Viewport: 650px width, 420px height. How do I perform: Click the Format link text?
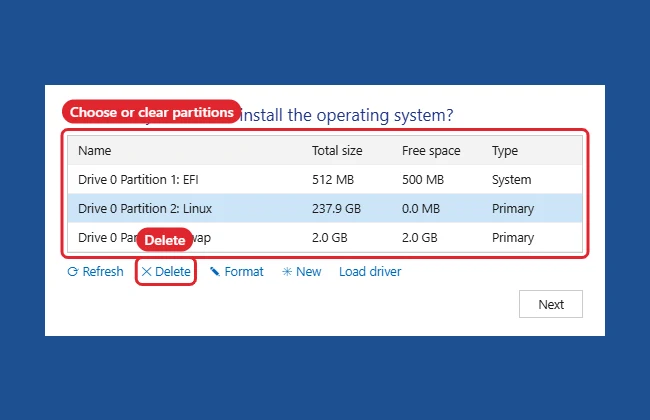[244, 272]
